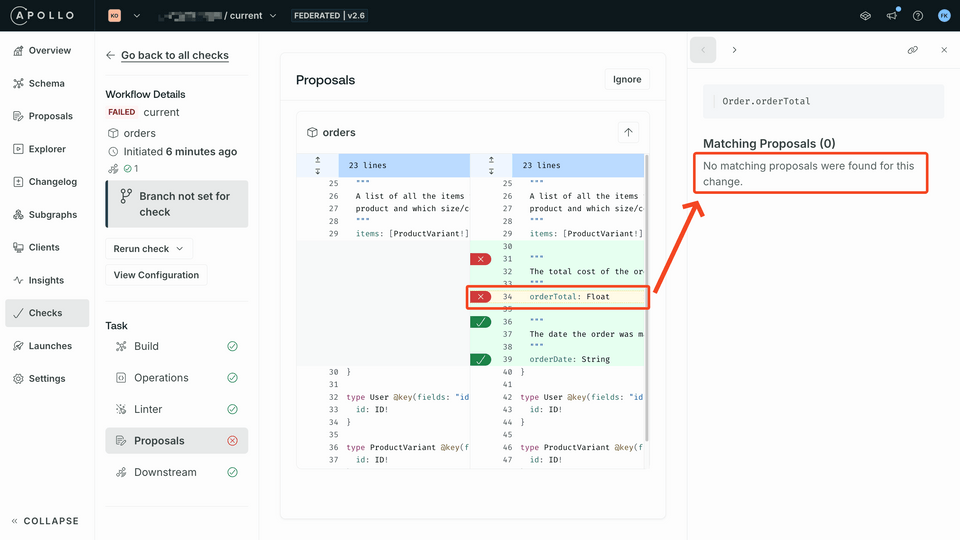This screenshot has width=960, height=540.
Task: Click the Operations passed check icon
Action: tap(233, 378)
